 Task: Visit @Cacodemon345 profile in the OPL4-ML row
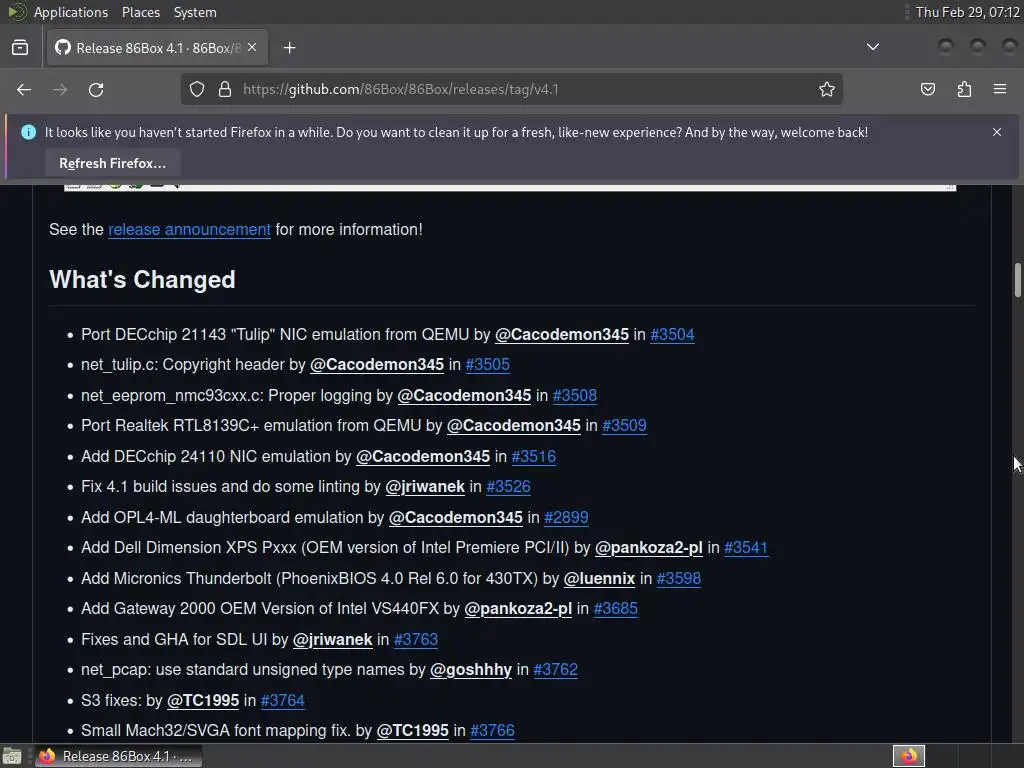[456, 517]
